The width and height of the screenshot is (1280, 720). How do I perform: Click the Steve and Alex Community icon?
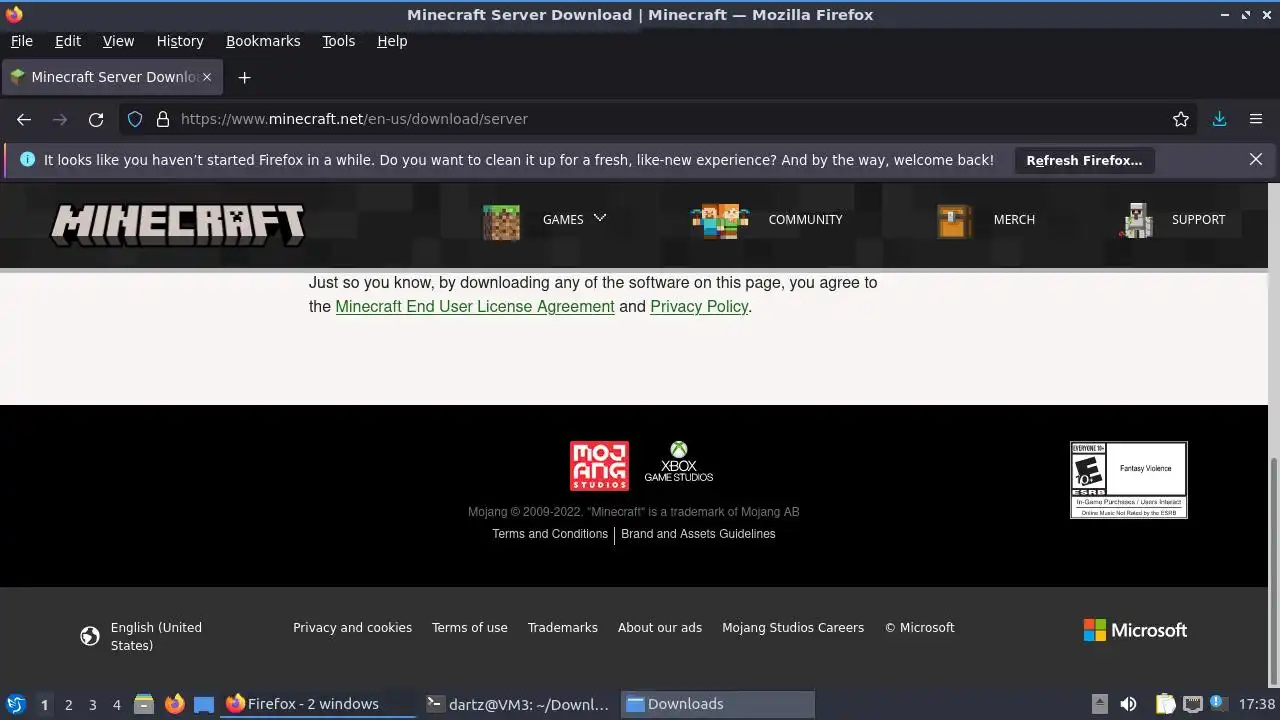tap(720, 221)
